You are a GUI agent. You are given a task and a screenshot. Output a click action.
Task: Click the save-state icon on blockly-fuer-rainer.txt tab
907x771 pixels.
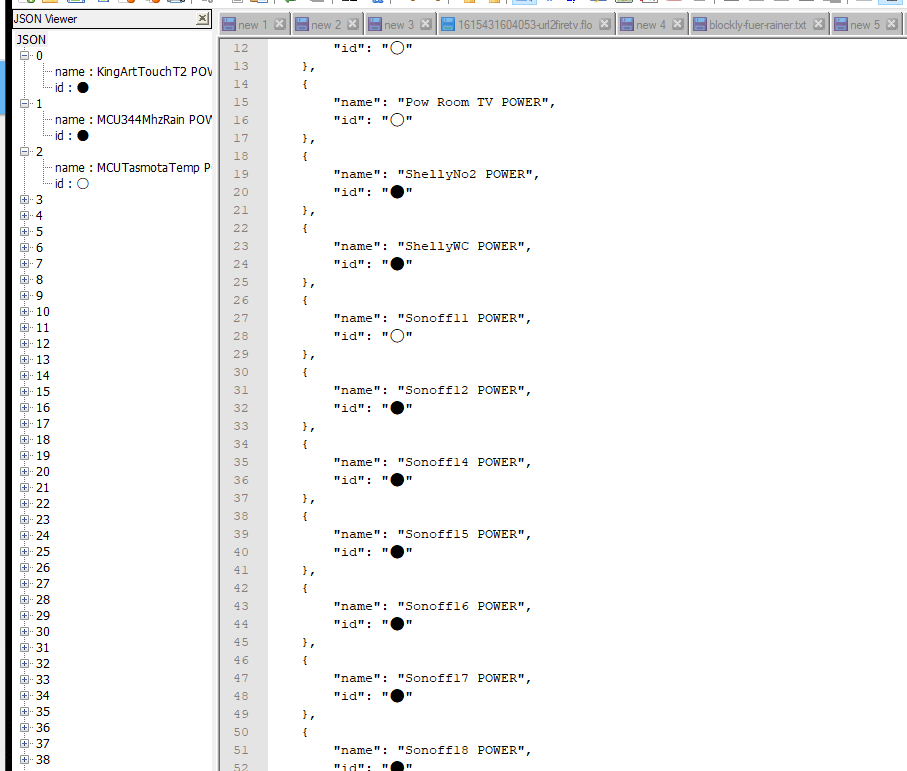coord(700,25)
